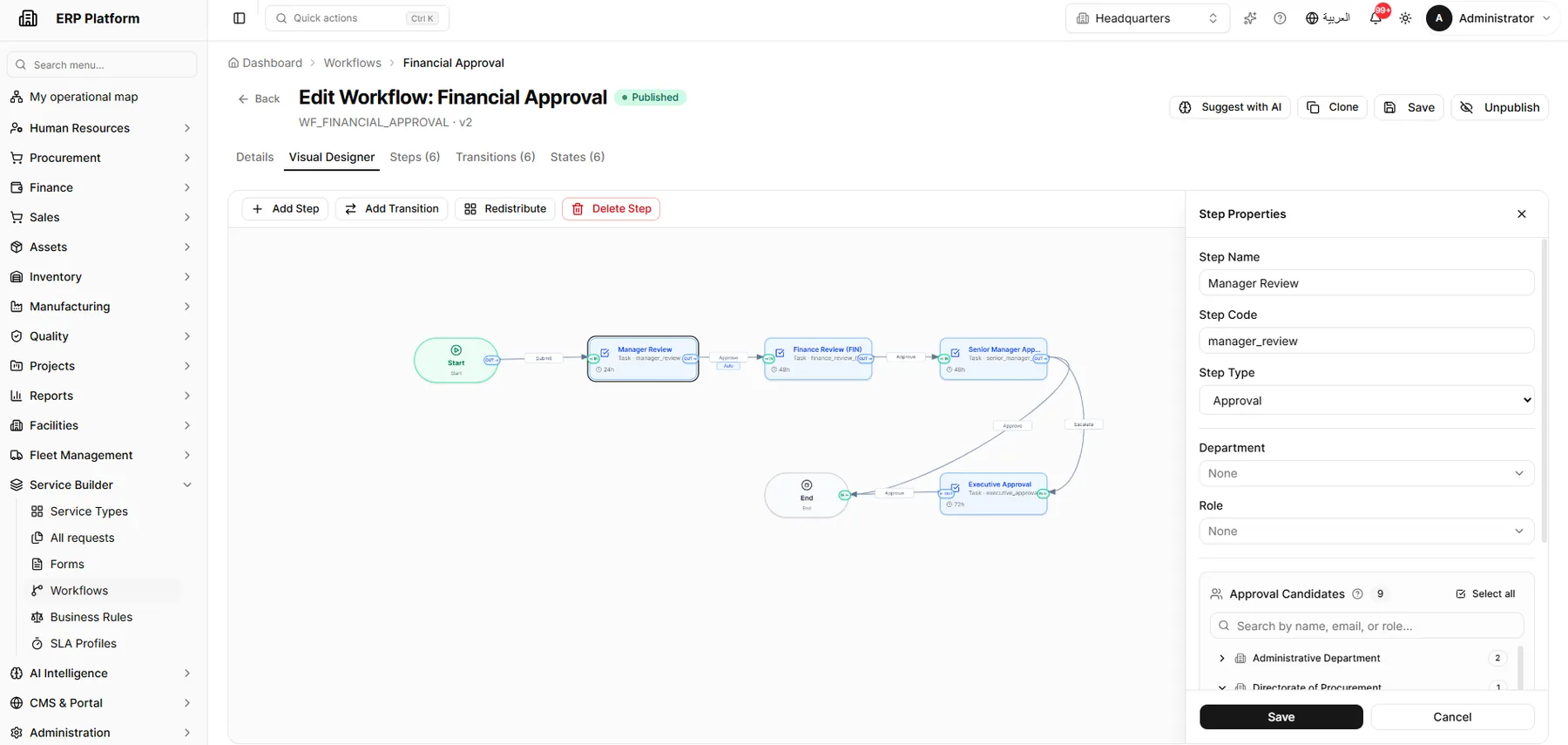Click Workflows in breadcrumb
This screenshot has height=745, width=1568.
[352, 63]
